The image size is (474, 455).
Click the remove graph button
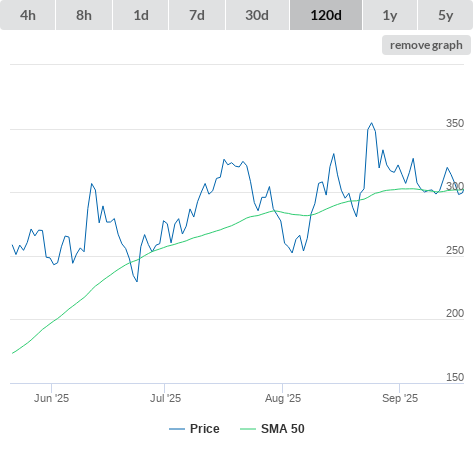(x=426, y=45)
